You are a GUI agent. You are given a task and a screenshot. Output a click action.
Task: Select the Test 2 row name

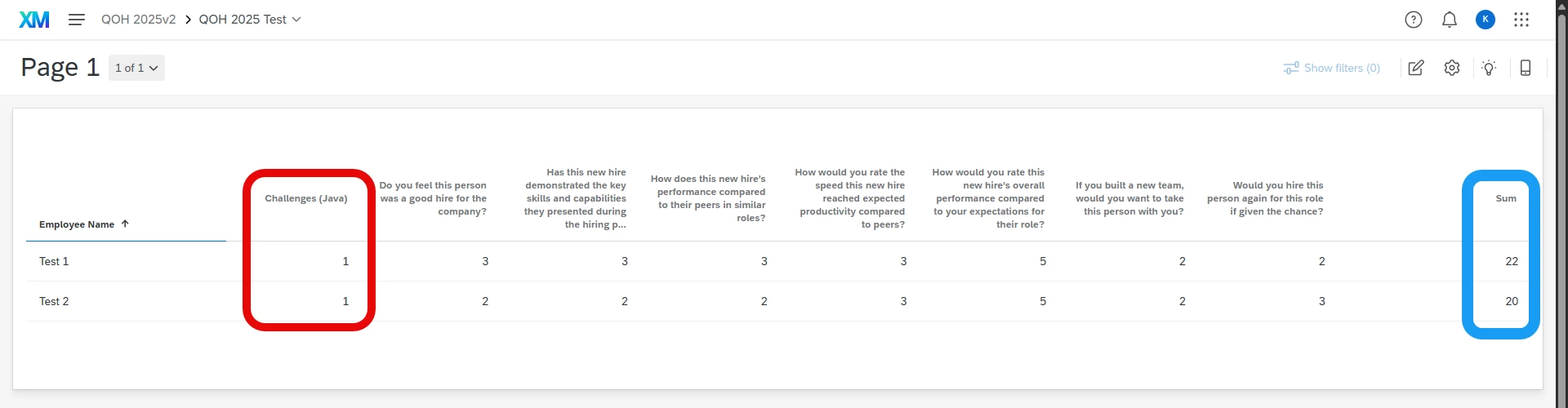coord(54,301)
